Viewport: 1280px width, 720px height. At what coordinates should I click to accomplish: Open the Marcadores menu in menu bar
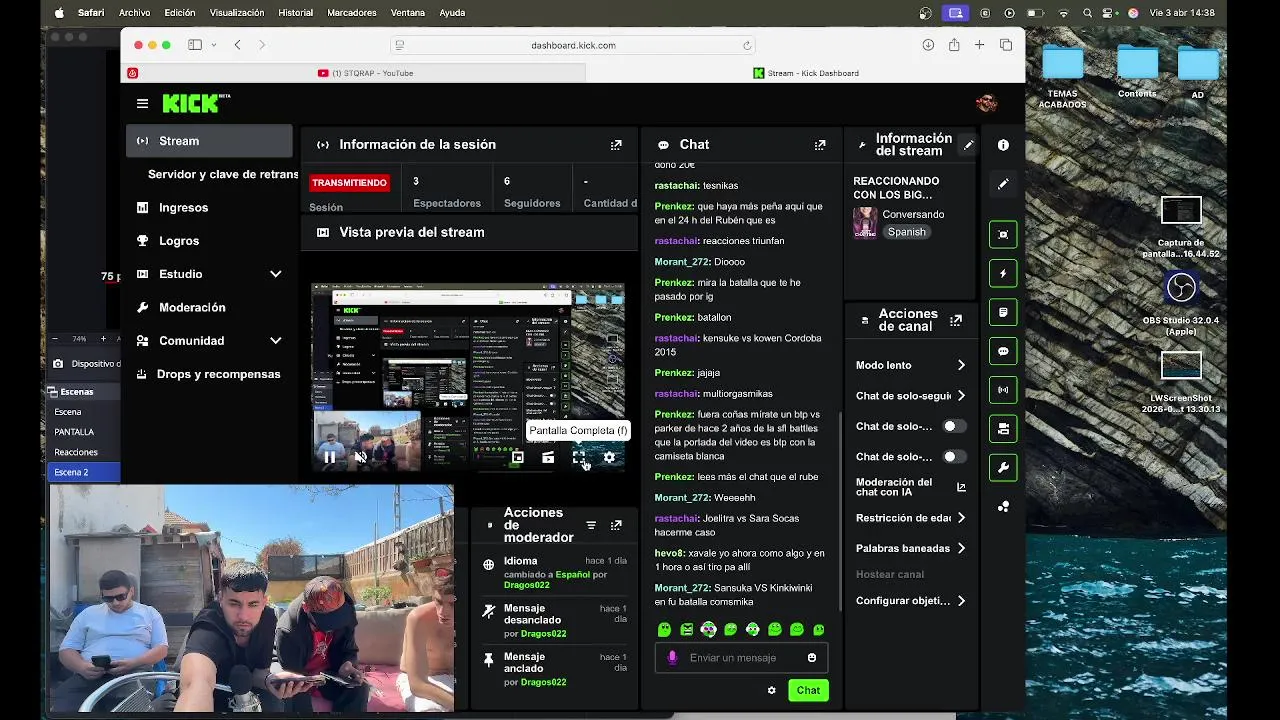[351, 13]
